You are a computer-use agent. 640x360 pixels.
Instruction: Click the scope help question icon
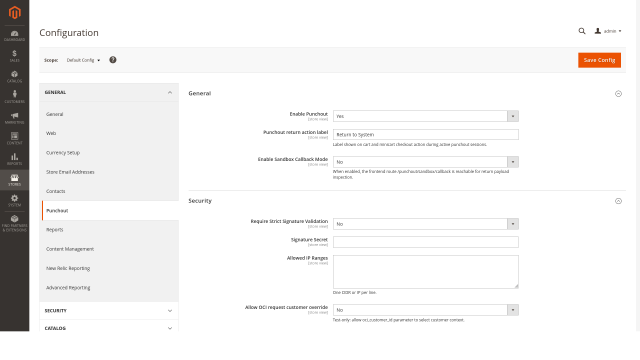[113, 60]
